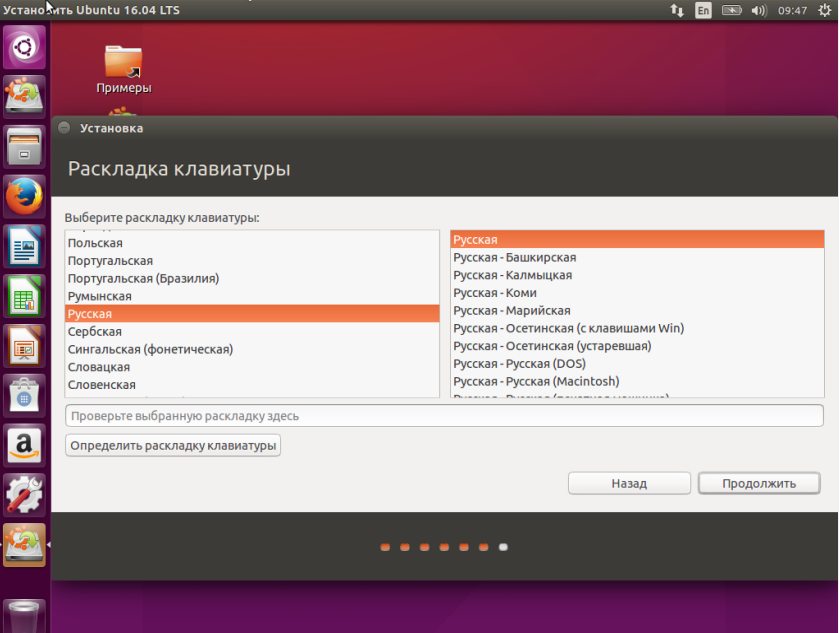Image resolution: width=839 pixels, height=633 pixels.
Task: Open the network connection indicator
Action: click(677, 10)
